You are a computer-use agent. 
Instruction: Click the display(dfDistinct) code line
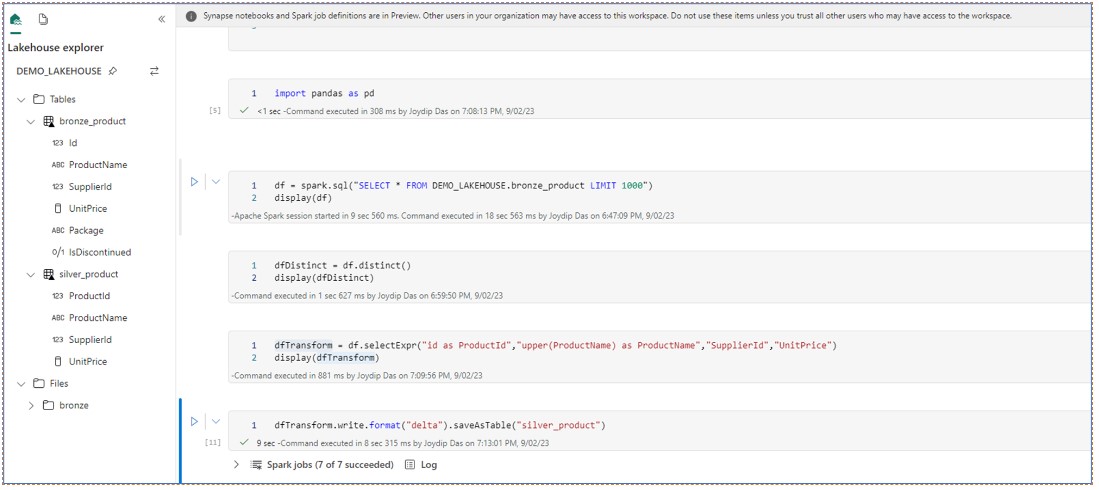324,278
